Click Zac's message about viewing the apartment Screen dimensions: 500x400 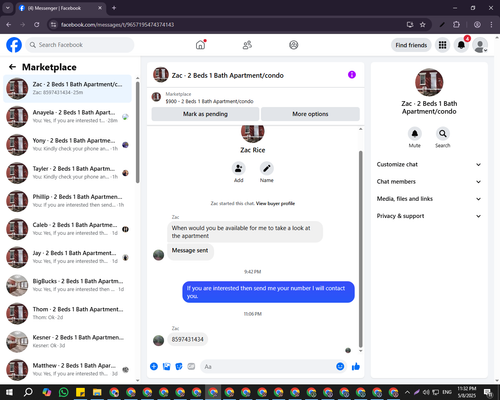point(245,232)
